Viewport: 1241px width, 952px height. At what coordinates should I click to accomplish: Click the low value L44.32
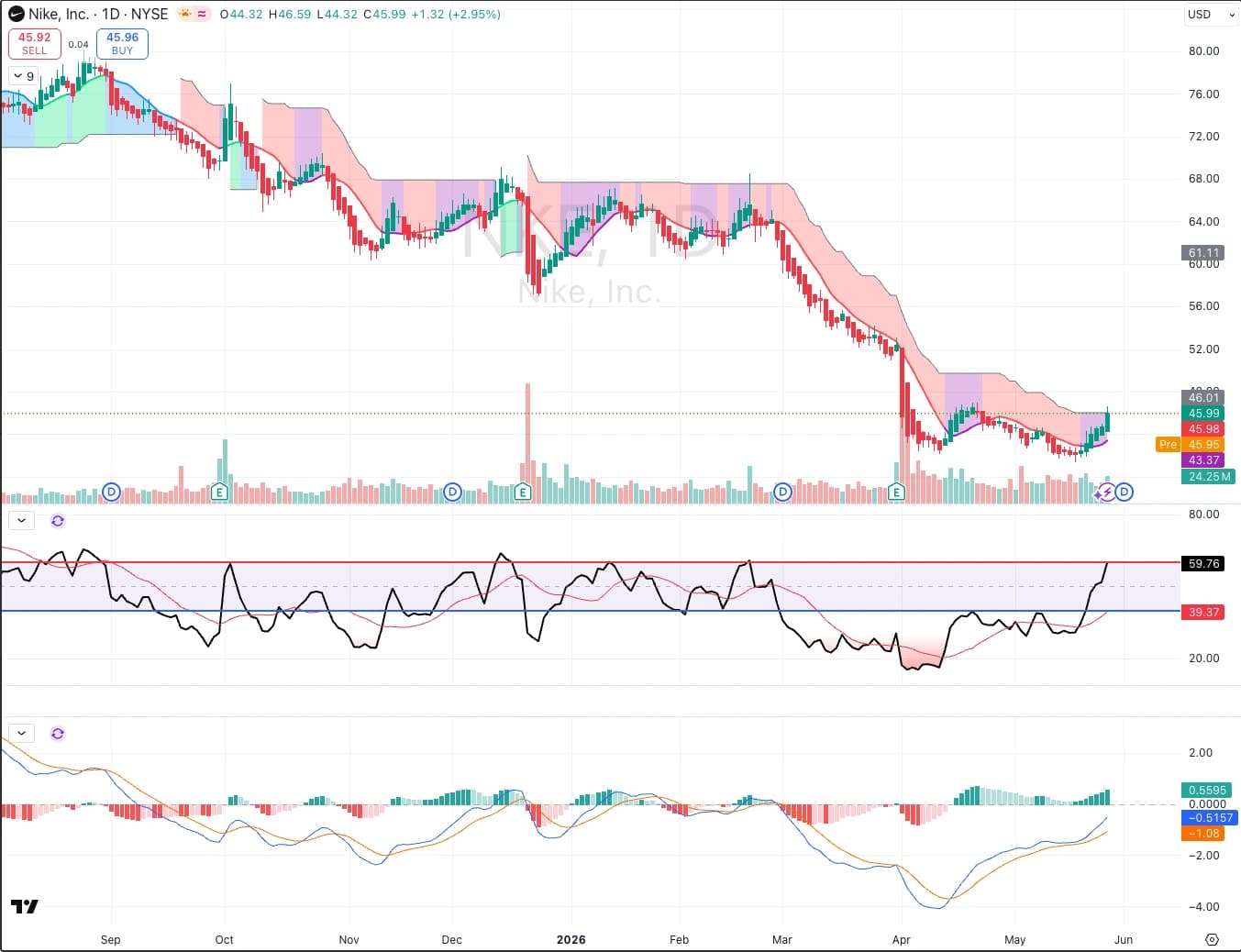338,15
